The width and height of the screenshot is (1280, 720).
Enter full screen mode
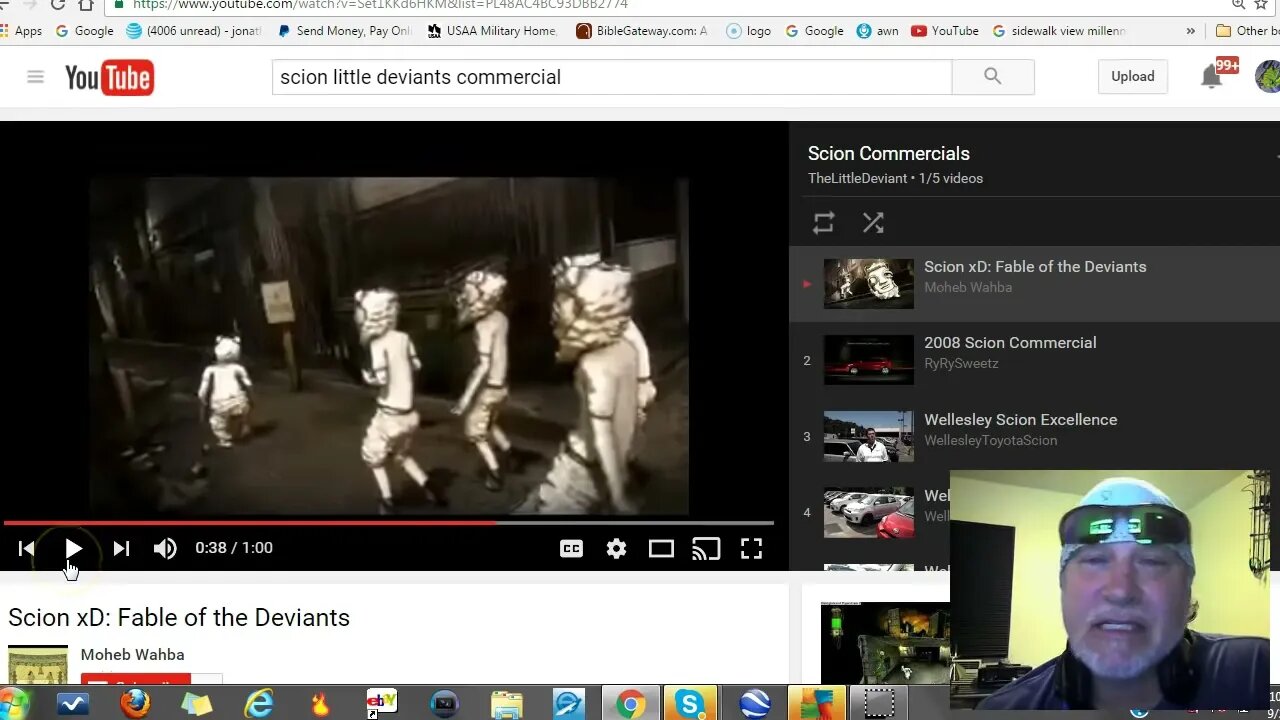pos(751,548)
